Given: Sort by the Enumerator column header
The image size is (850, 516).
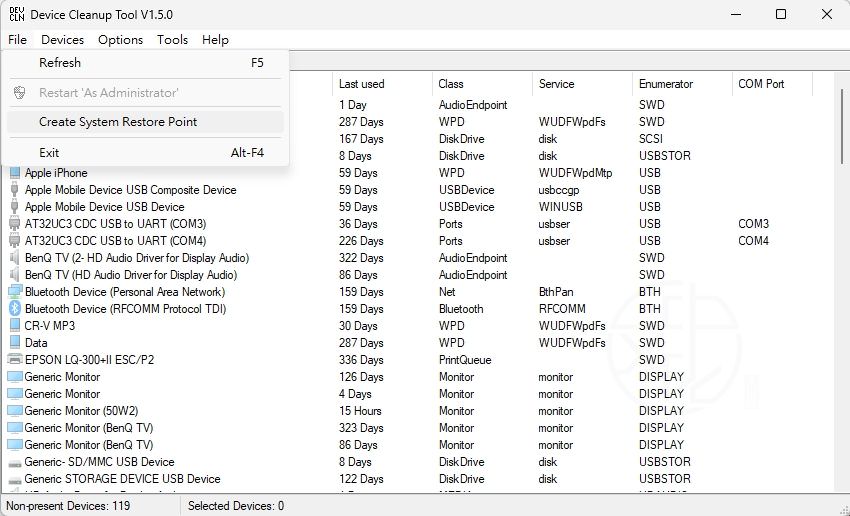Looking at the screenshot, I should 665,84.
